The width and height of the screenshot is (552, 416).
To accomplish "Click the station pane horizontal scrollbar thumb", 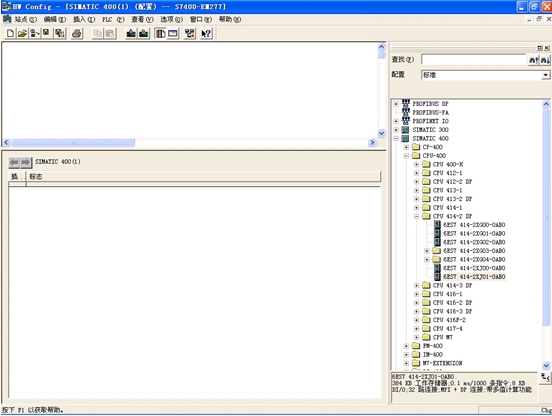I will [73, 143].
